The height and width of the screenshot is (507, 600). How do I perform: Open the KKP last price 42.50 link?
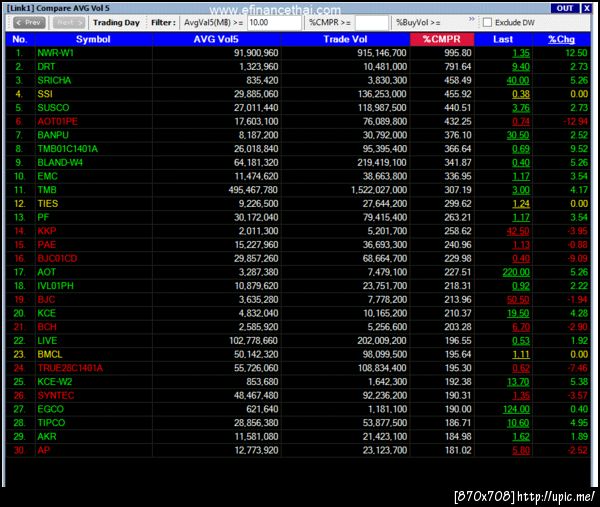(x=518, y=231)
